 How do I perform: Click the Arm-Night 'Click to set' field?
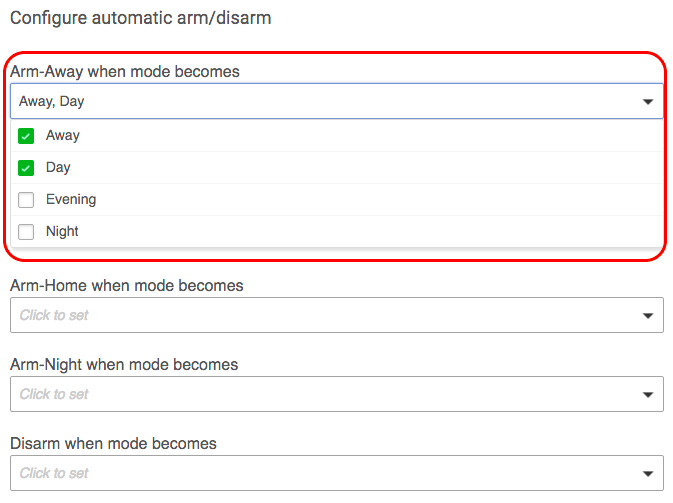coord(337,394)
